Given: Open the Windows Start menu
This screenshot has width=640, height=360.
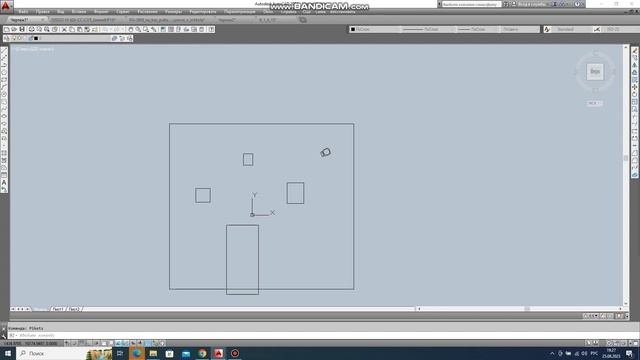Looking at the screenshot, I should pos(7,353).
